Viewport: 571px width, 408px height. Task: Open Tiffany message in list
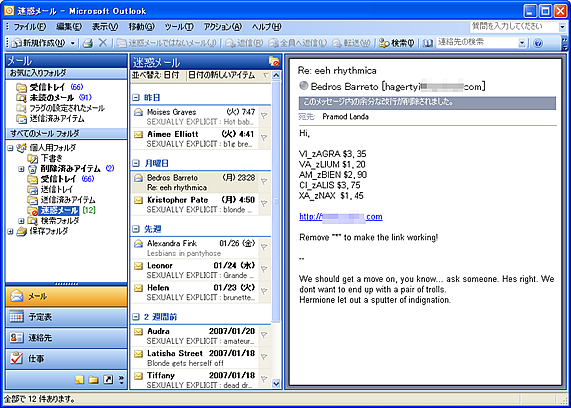tap(195, 380)
